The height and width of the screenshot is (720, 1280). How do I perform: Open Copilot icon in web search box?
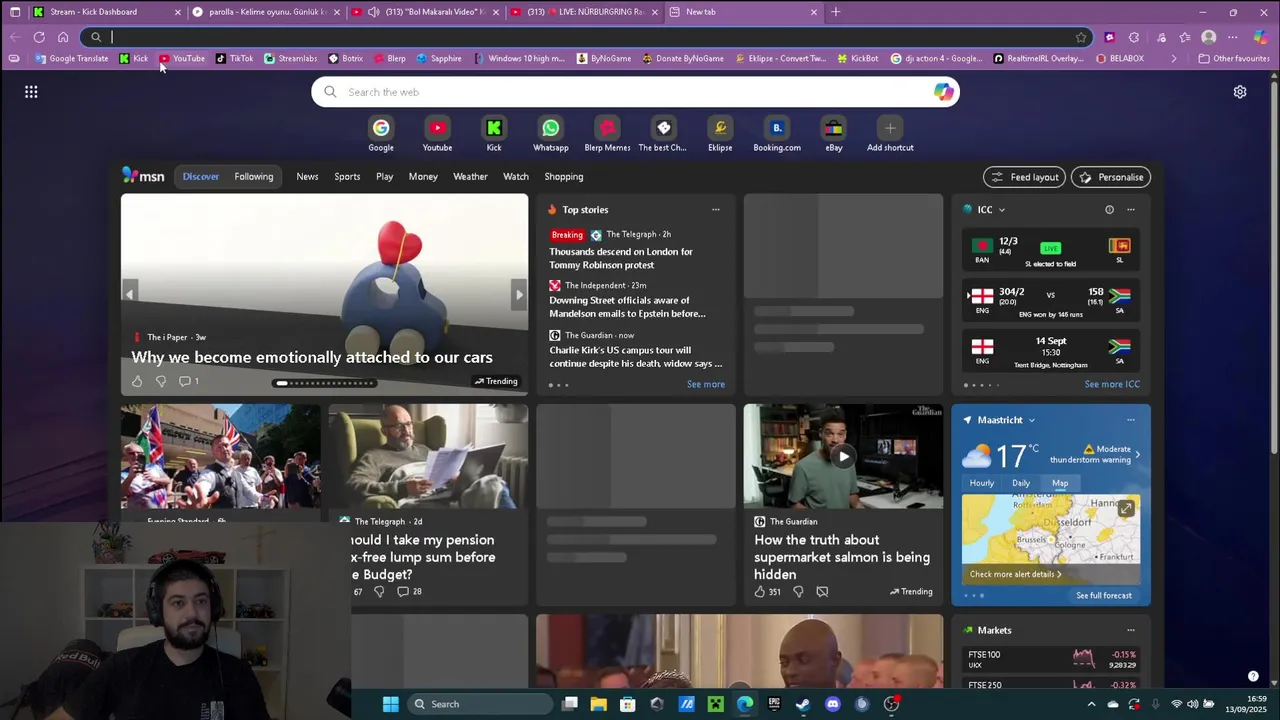944,92
